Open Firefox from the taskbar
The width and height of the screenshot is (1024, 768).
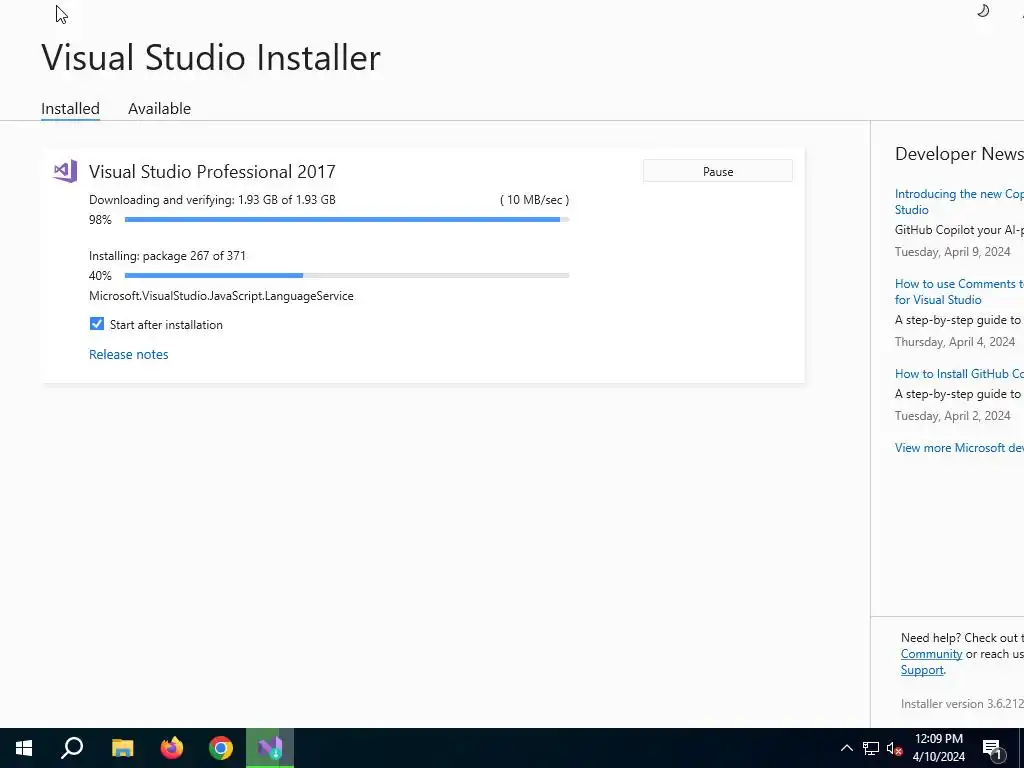tap(172, 748)
